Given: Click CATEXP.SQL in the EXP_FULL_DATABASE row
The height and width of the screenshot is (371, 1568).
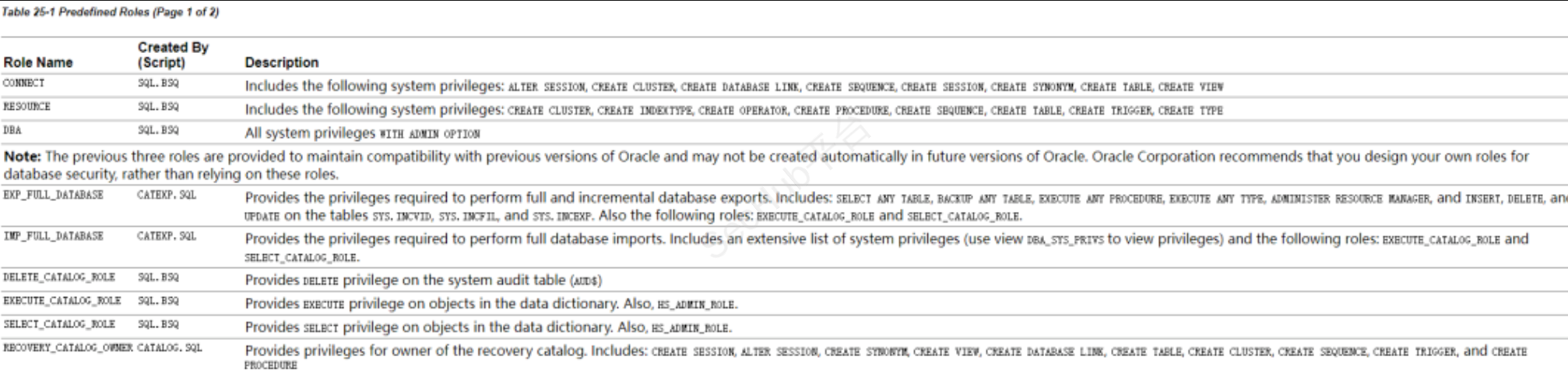Looking at the screenshot, I should (167, 195).
